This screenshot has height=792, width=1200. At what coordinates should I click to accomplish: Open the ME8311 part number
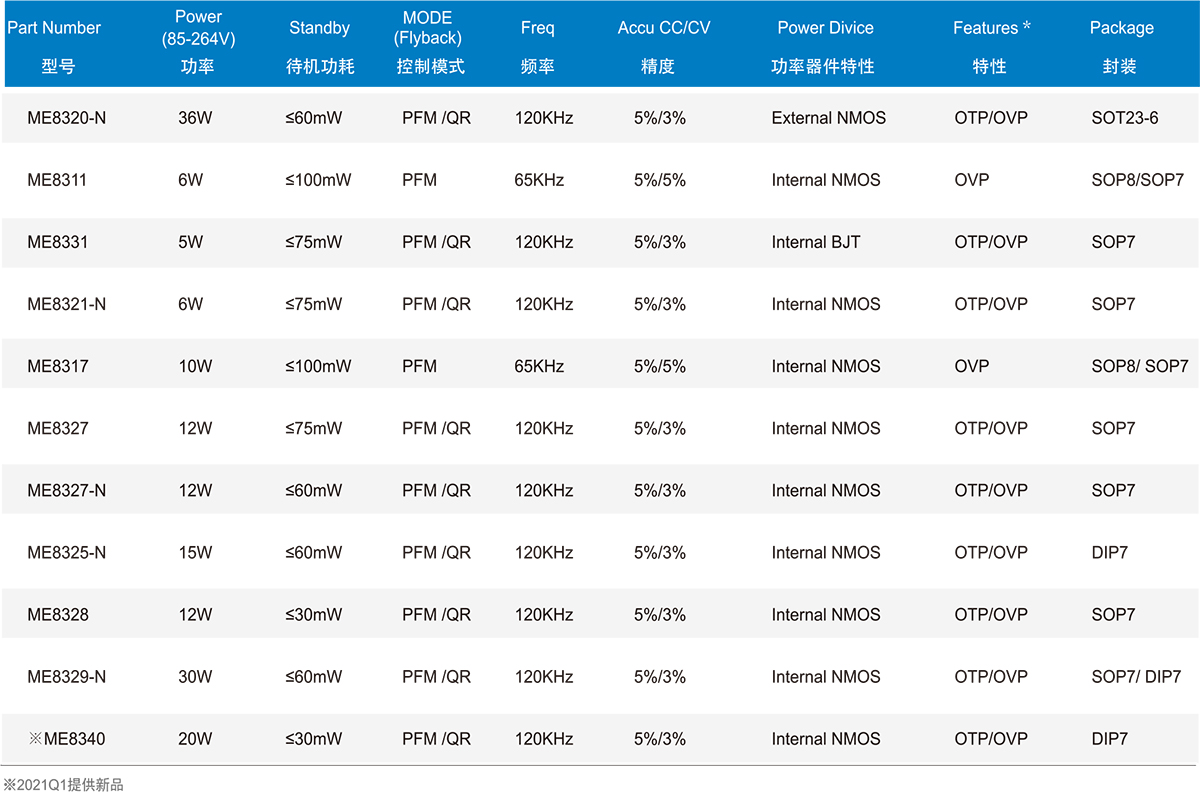tap(57, 180)
